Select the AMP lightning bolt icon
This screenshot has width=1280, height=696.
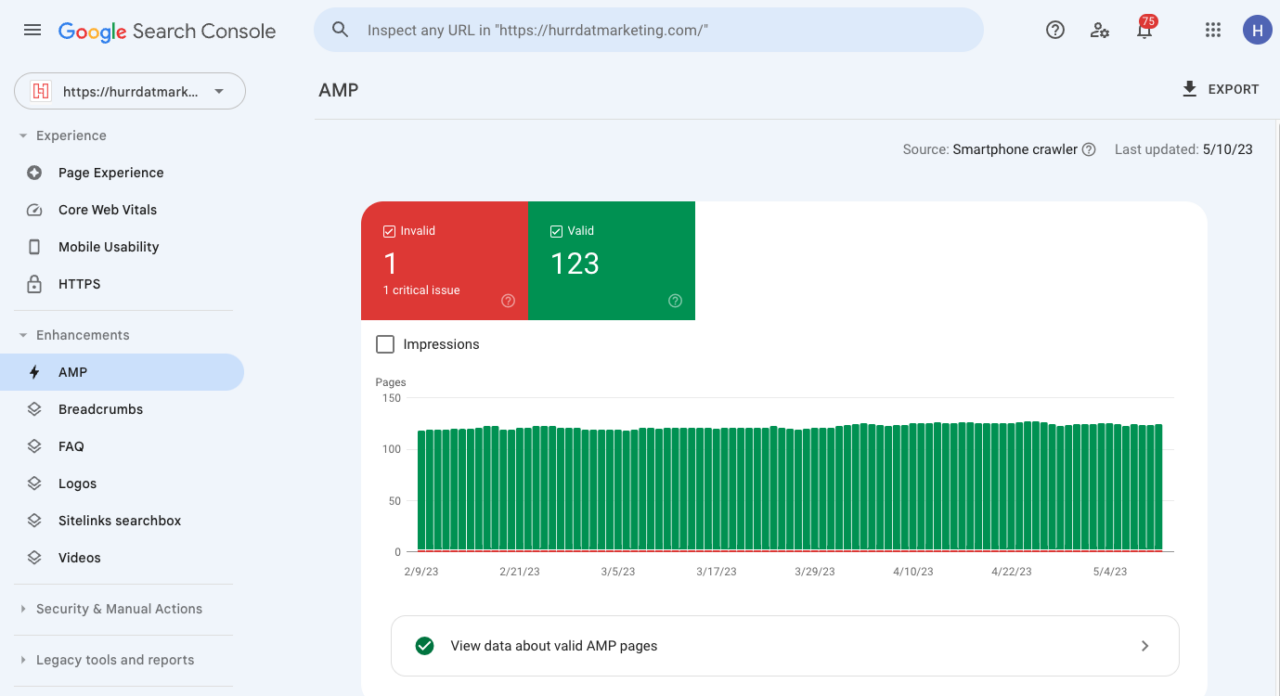point(33,371)
